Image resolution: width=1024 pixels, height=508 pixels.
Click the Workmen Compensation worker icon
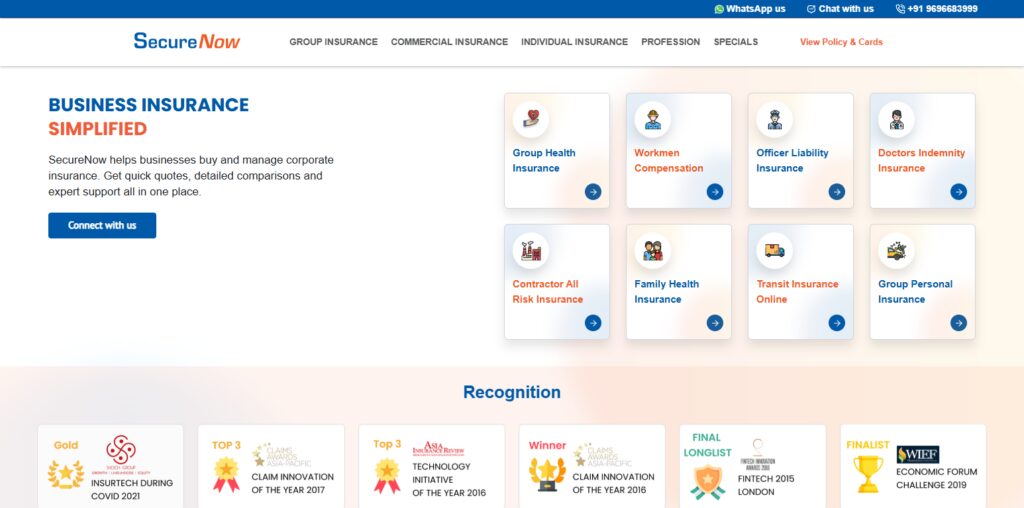tap(652, 119)
